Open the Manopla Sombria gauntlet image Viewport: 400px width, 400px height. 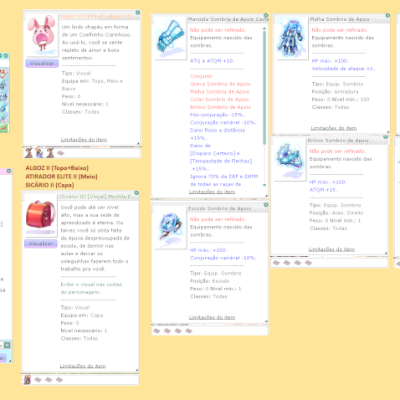pyautogui.click(x=170, y=38)
